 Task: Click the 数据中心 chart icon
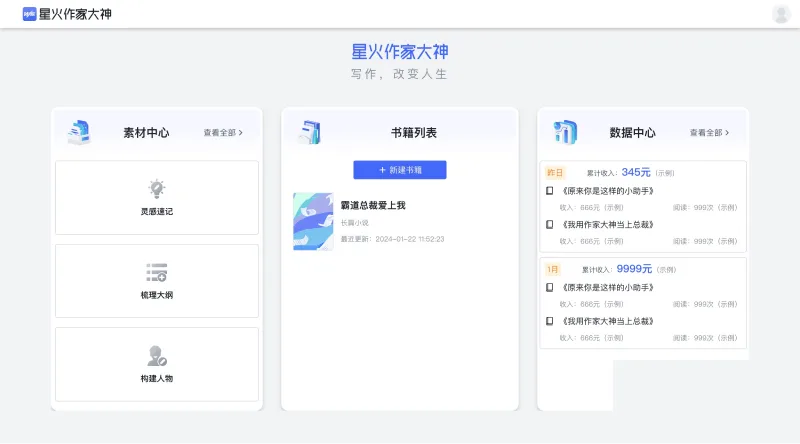[x=565, y=132]
